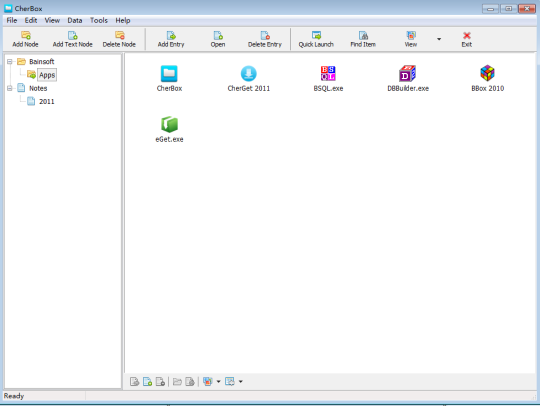Select the eGet.exe green icon
This screenshot has height=406, width=540.
click(169, 124)
